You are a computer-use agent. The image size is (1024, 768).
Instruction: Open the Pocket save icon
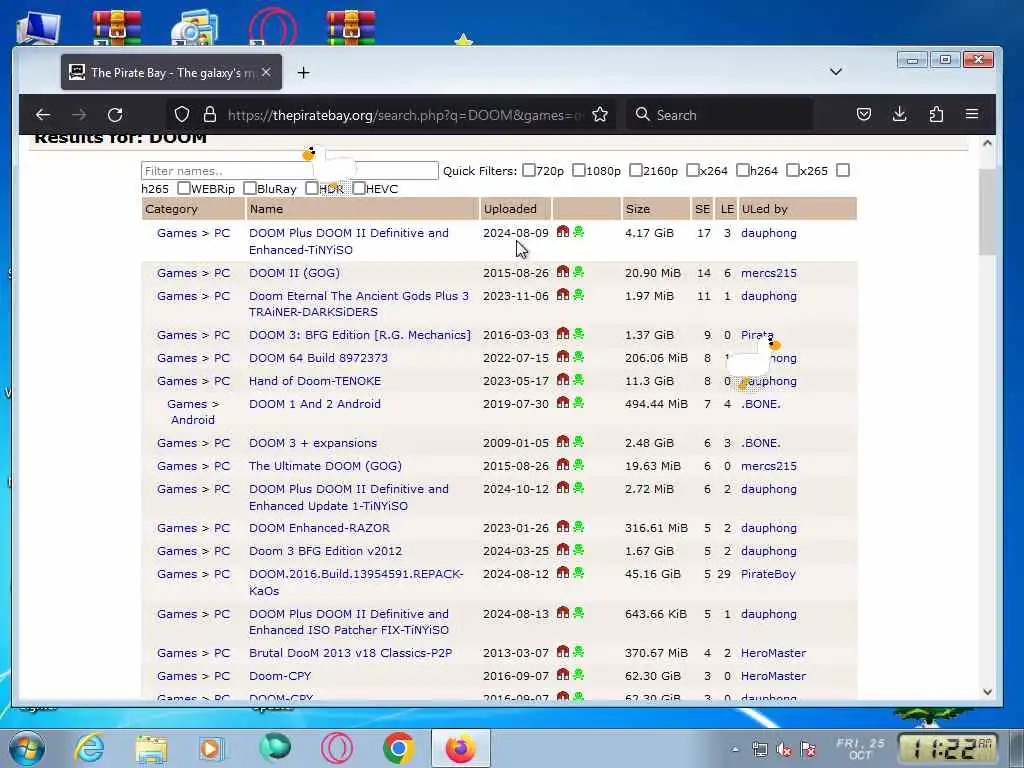coord(863,115)
